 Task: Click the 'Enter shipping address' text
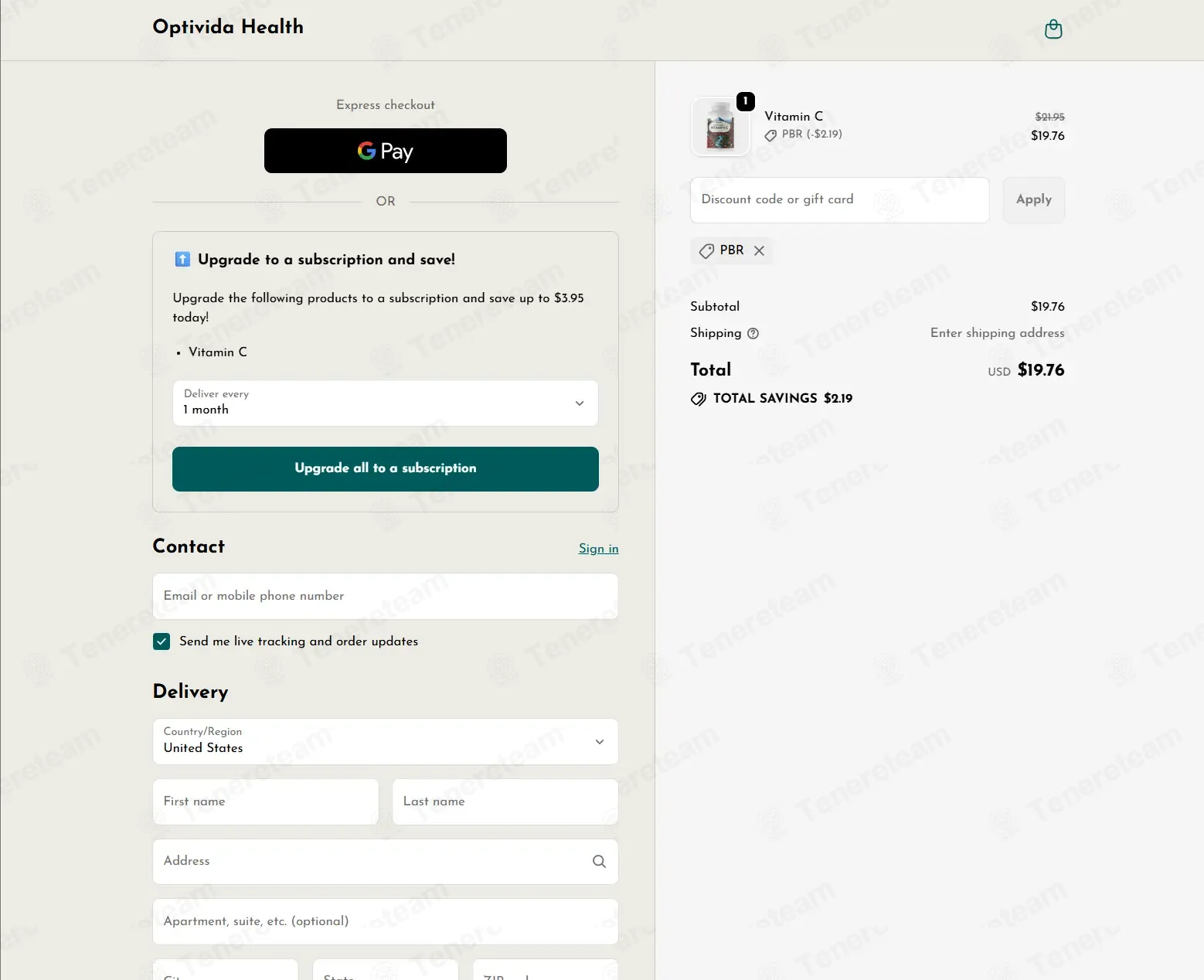click(998, 333)
